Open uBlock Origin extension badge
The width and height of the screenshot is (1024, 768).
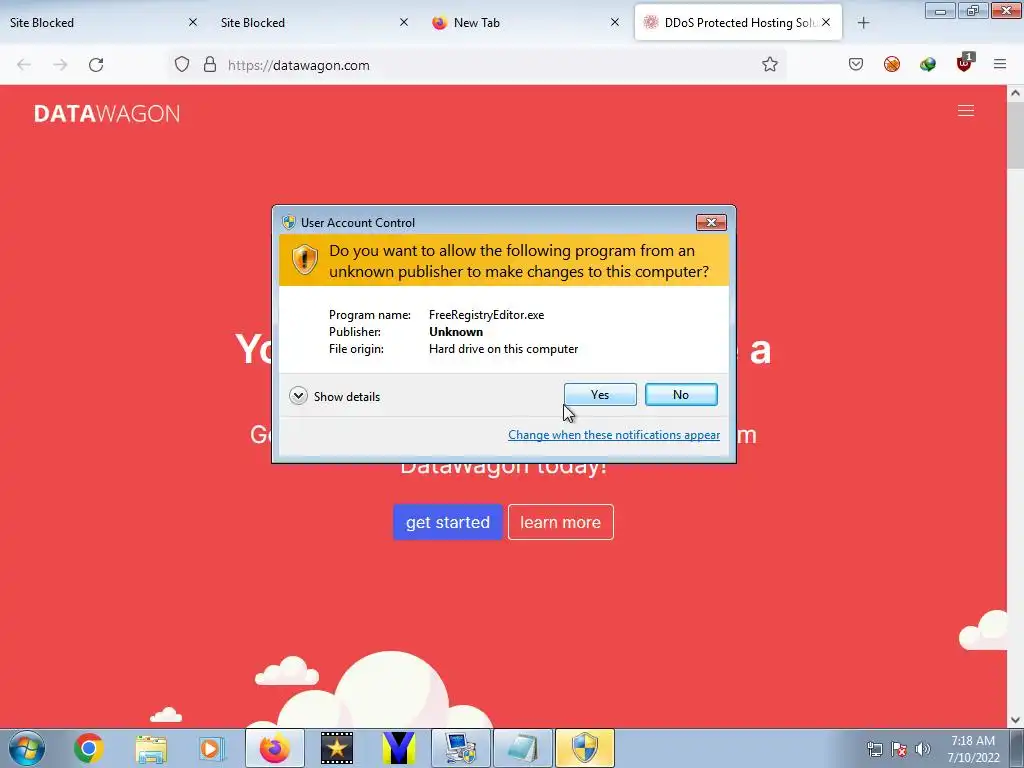click(x=964, y=63)
